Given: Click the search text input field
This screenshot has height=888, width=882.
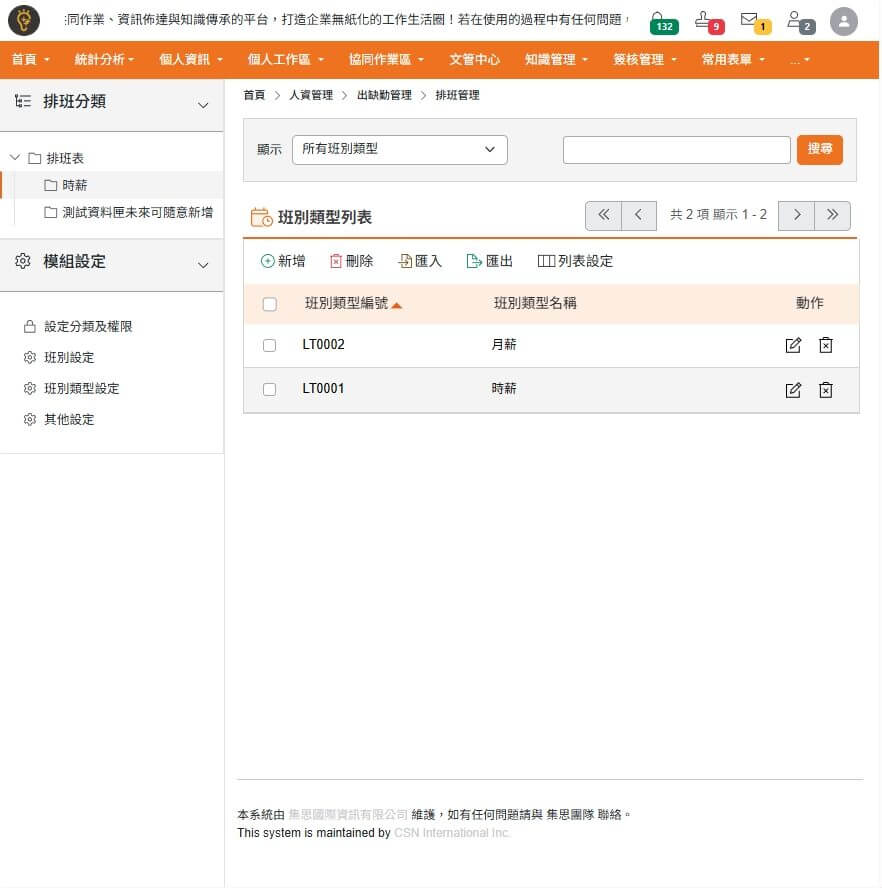Looking at the screenshot, I should [x=676, y=149].
